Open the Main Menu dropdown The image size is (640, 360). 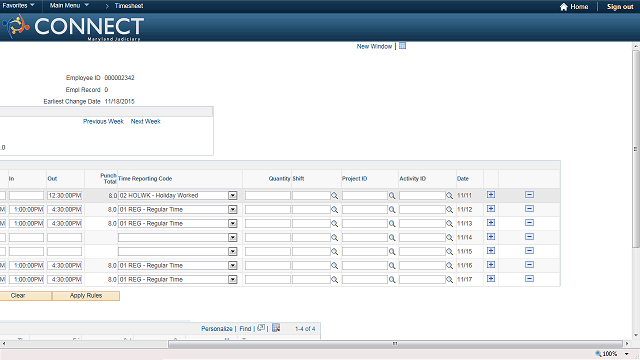click(69, 6)
